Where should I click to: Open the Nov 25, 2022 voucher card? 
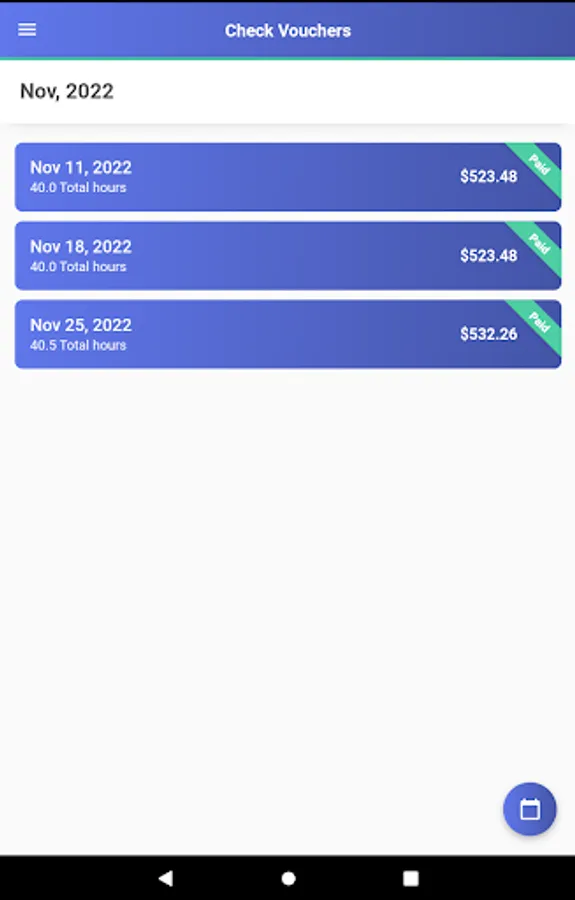288,334
